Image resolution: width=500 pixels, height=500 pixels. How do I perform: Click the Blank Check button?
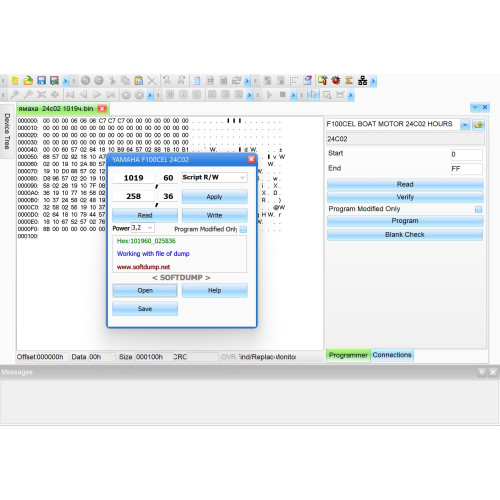pos(405,235)
